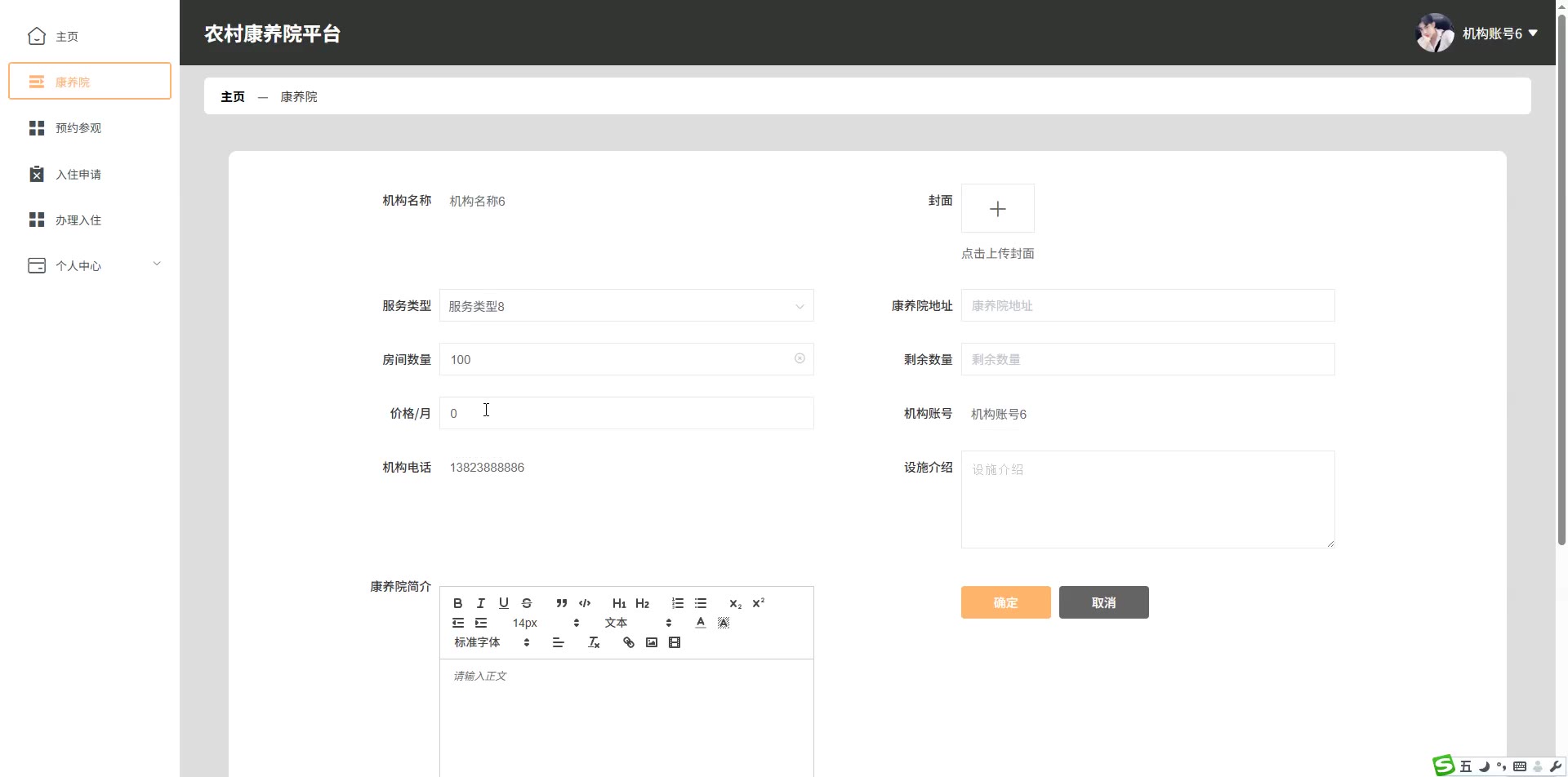
Task: Insert a hyperlink with the link icon
Action: click(628, 642)
